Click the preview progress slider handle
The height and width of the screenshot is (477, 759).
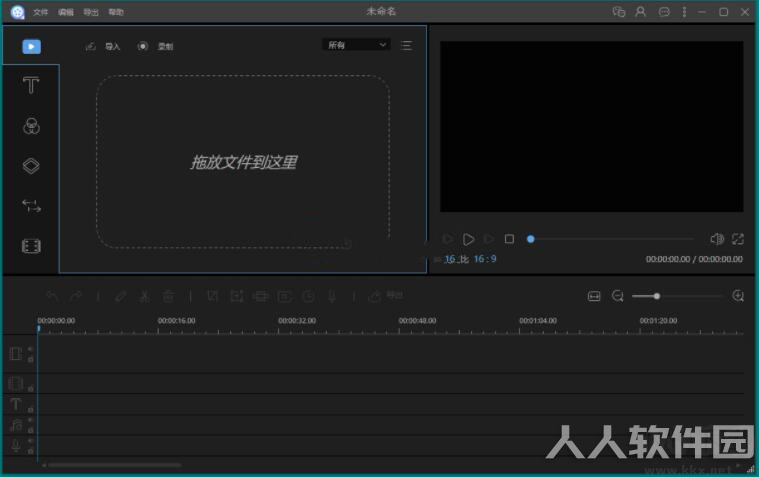pos(531,239)
